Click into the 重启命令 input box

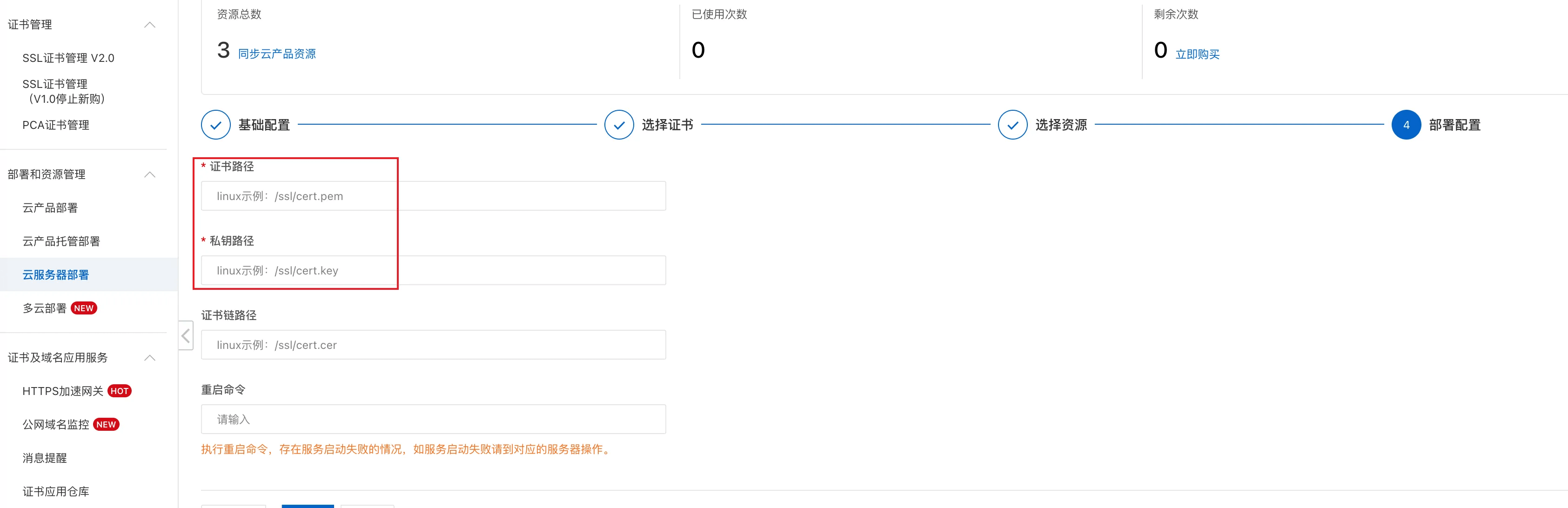433,419
